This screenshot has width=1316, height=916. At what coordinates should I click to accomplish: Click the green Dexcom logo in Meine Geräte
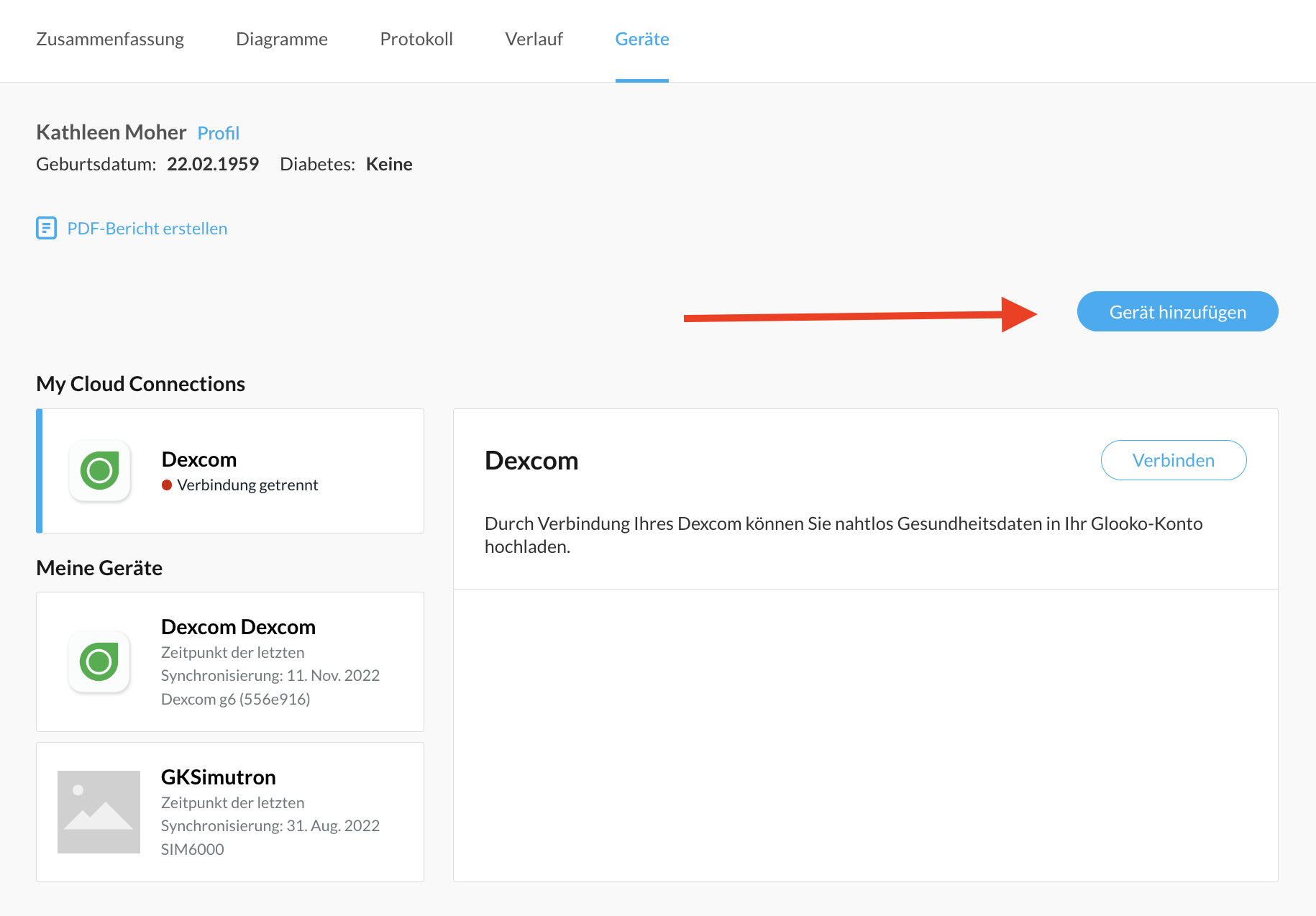click(99, 662)
